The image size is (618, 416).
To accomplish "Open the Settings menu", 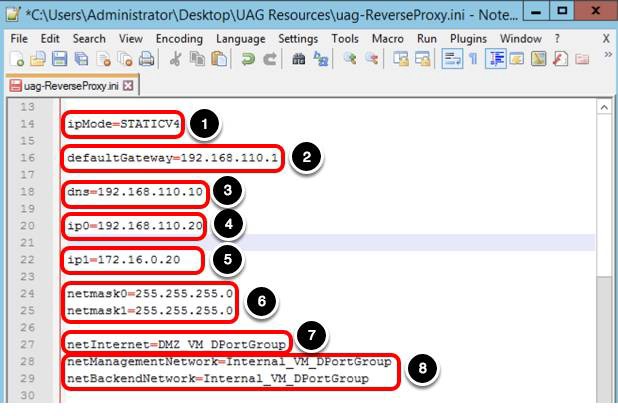I will pyautogui.click(x=298, y=39).
